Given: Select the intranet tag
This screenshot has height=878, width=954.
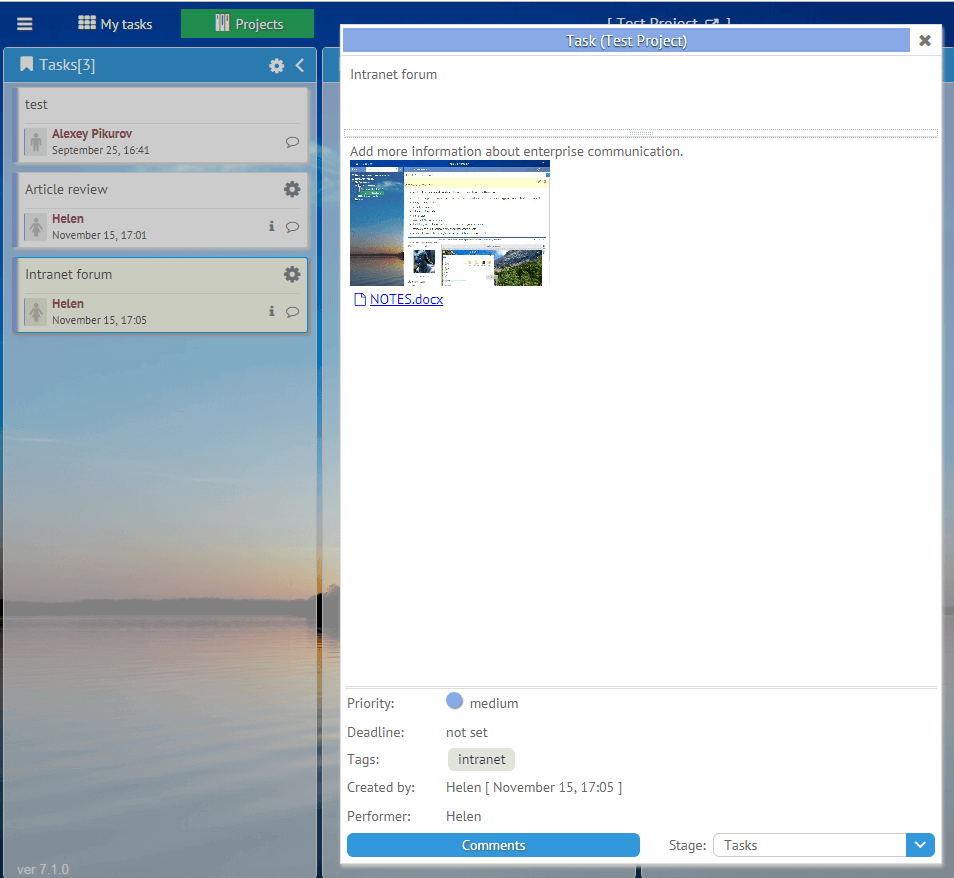Looking at the screenshot, I should click(x=481, y=760).
